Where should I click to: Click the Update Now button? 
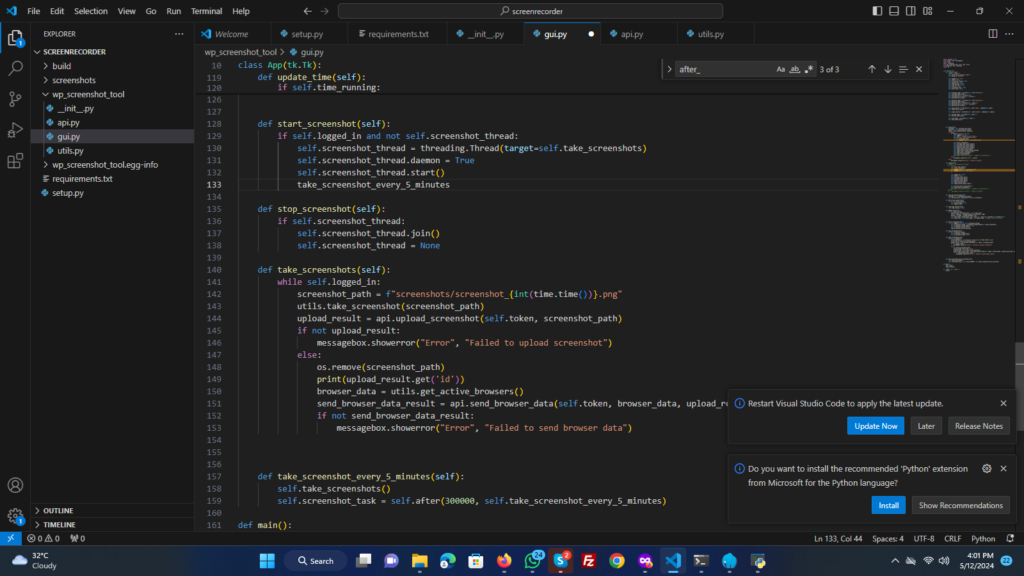click(876, 426)
